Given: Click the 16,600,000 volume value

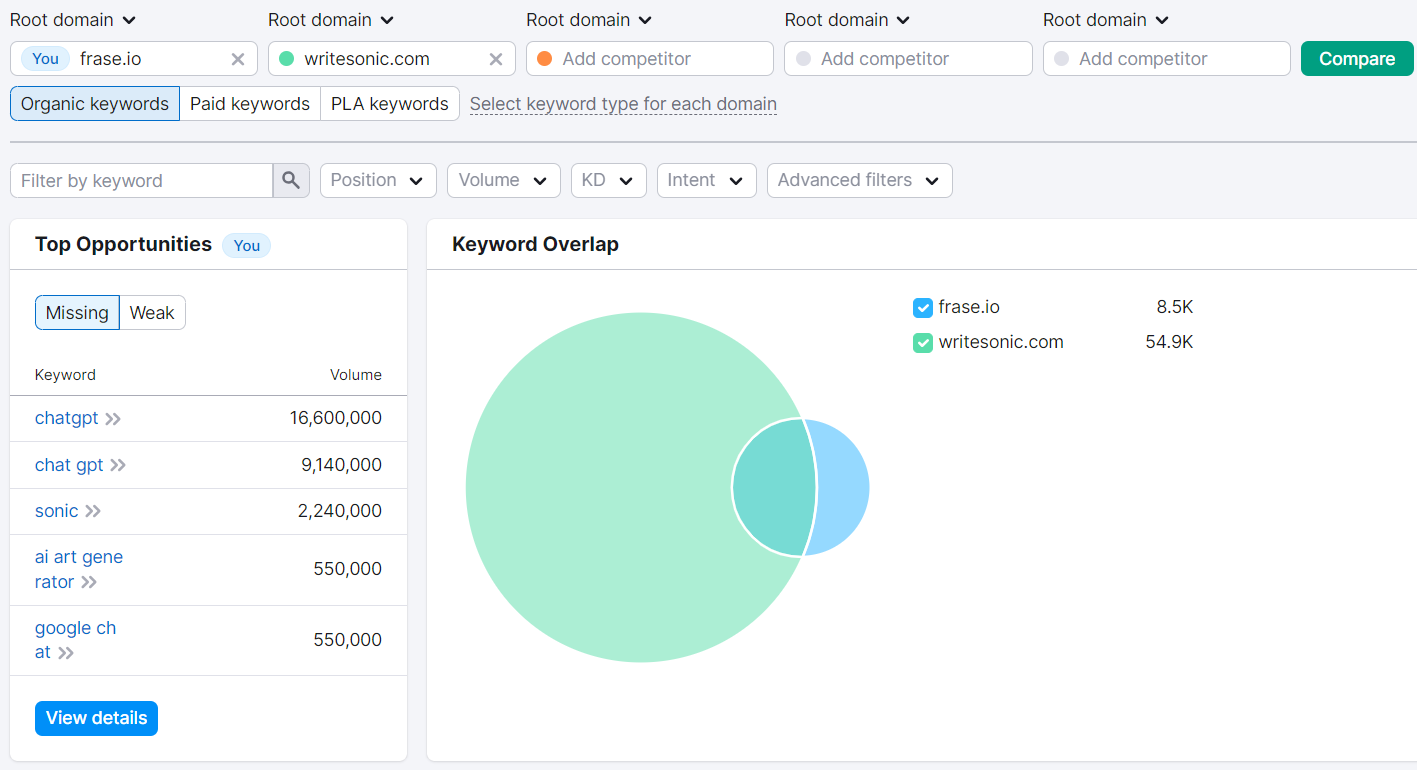Looking at the screenshot, I should pyautogui.click(x=336, y=418).
